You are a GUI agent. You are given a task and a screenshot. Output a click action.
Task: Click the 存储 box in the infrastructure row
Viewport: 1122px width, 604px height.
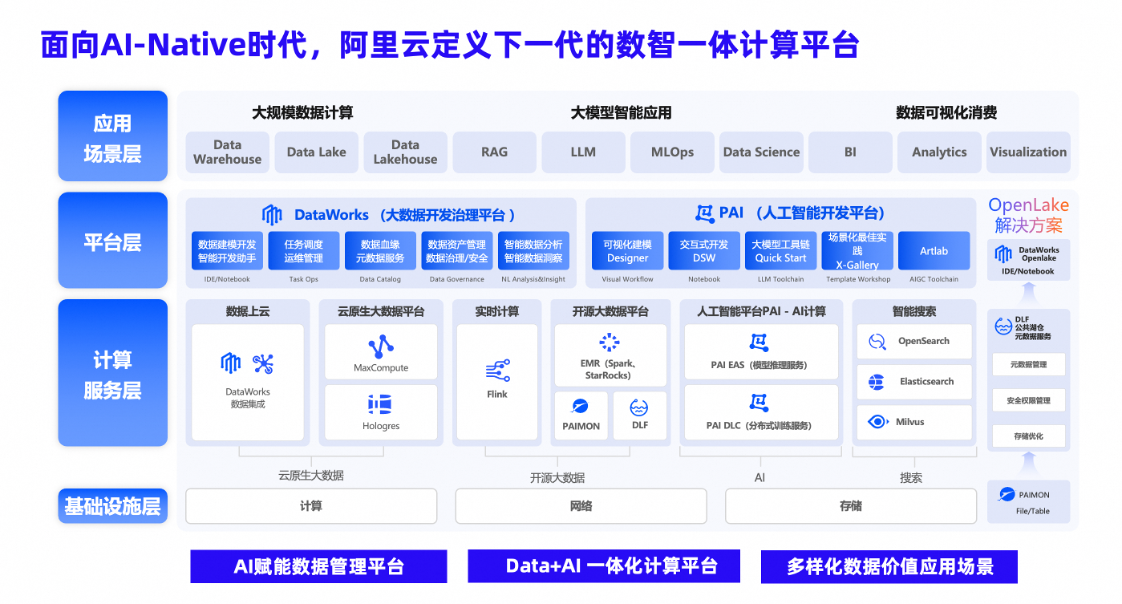click(851, 506)
